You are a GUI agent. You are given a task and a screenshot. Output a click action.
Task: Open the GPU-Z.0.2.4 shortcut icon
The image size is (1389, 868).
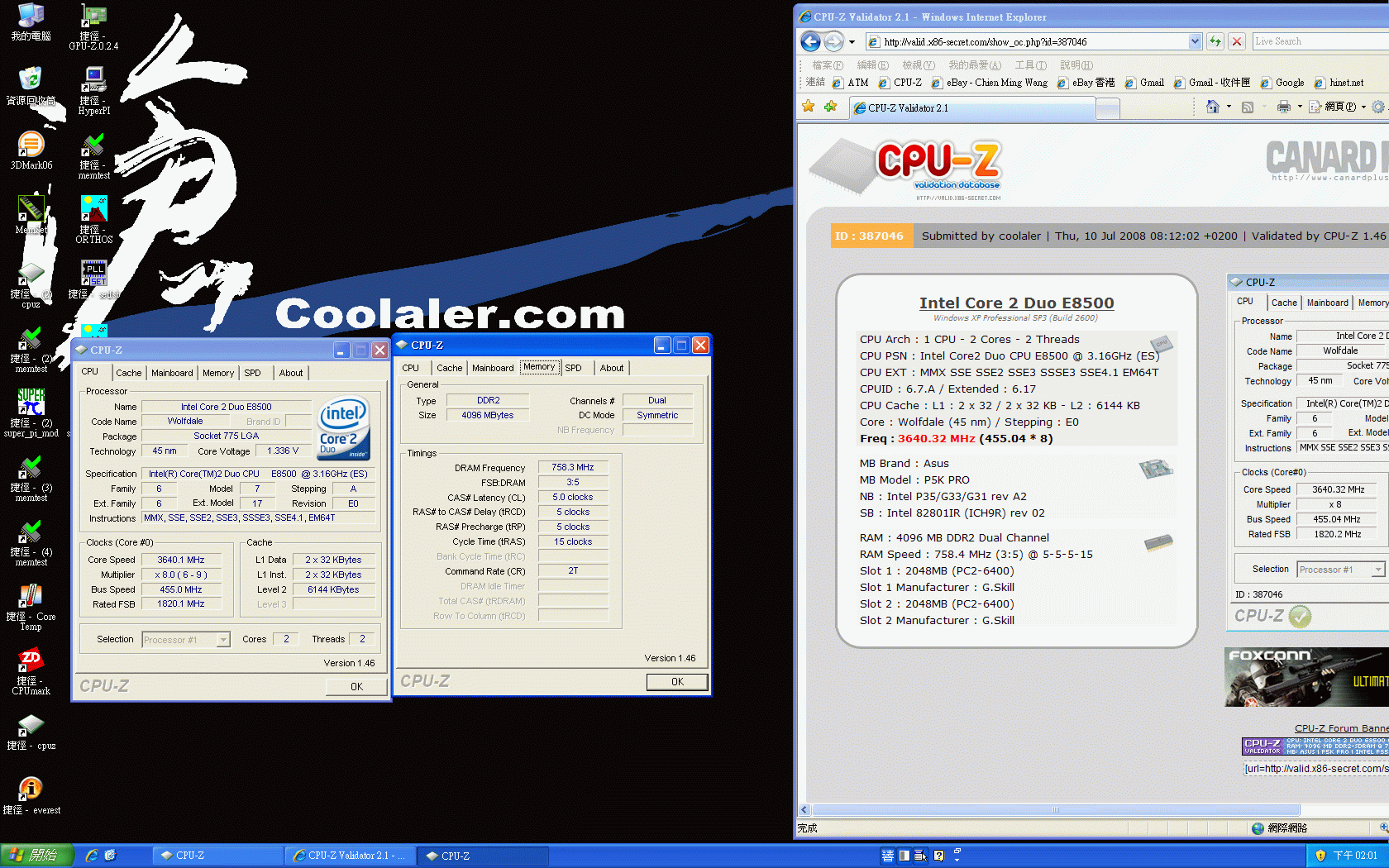tap(93, 27)
